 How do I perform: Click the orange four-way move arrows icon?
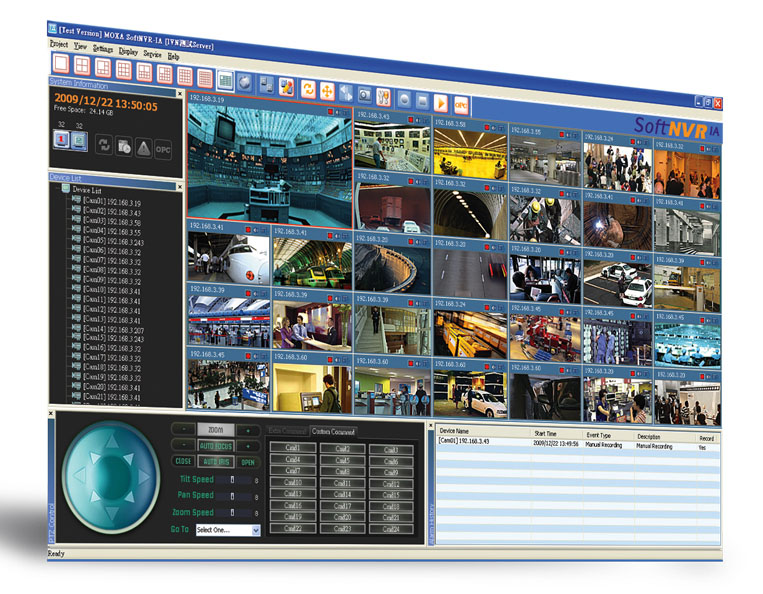[327, 91]
